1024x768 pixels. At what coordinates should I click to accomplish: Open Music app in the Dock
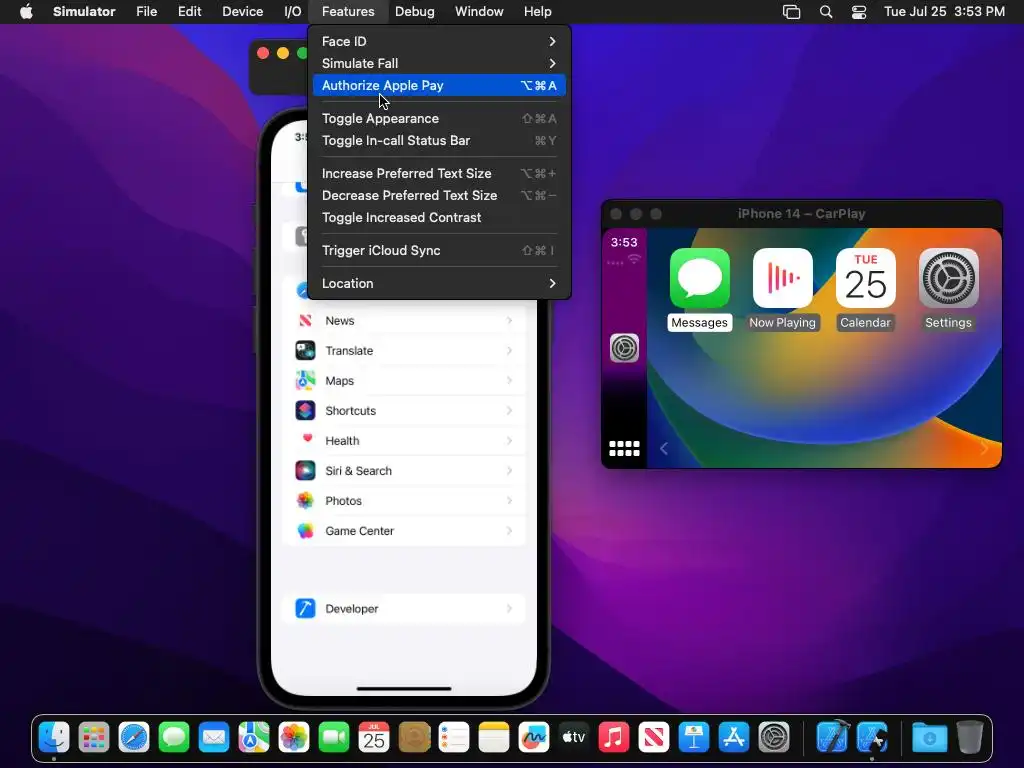(x=614, y=738)
